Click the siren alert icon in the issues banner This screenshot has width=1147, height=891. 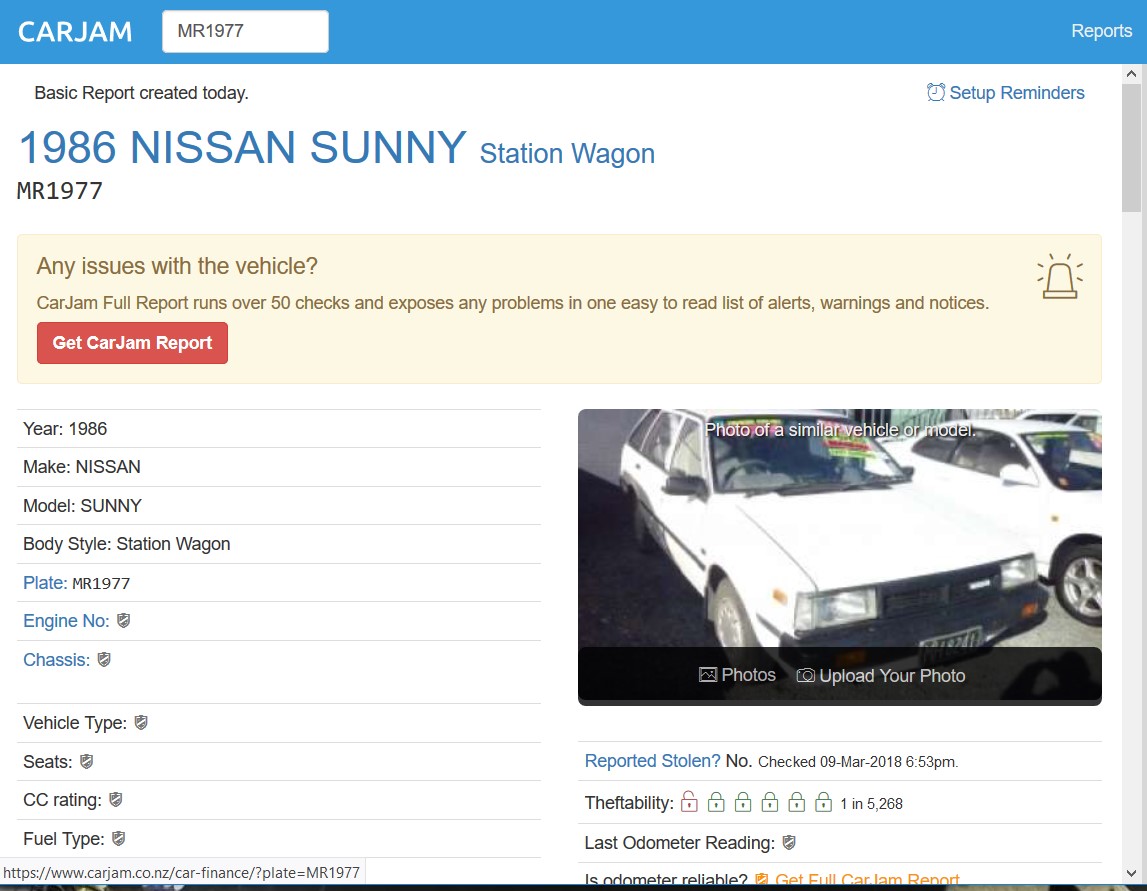click(x=1059, y=277)
